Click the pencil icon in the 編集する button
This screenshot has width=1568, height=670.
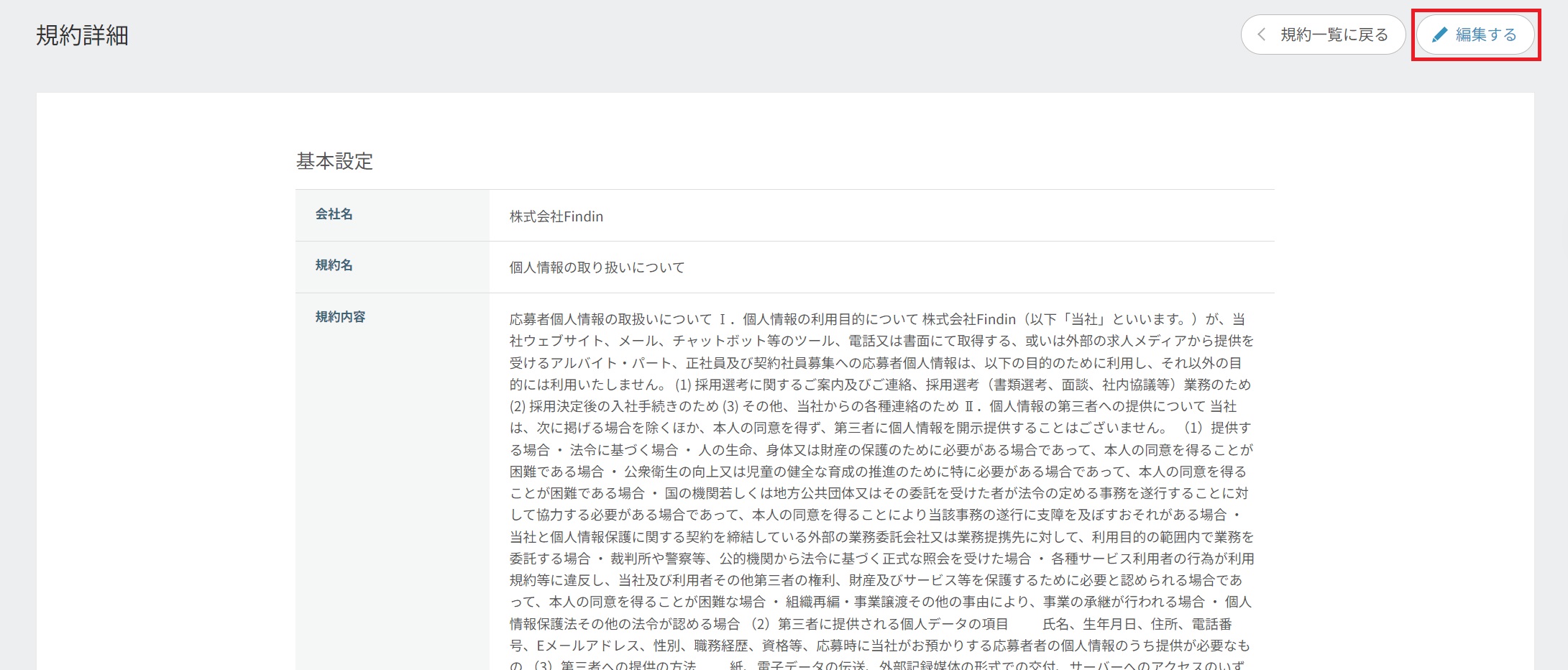[x=1439, y=35]
